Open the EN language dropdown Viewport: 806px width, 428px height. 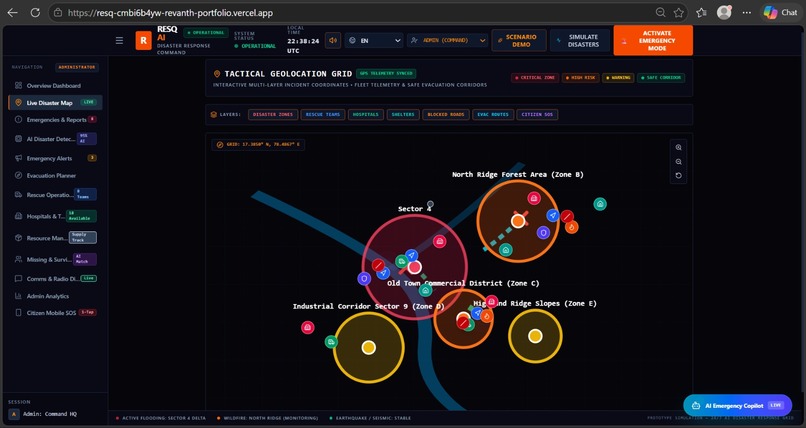click(x=374, y=41)
